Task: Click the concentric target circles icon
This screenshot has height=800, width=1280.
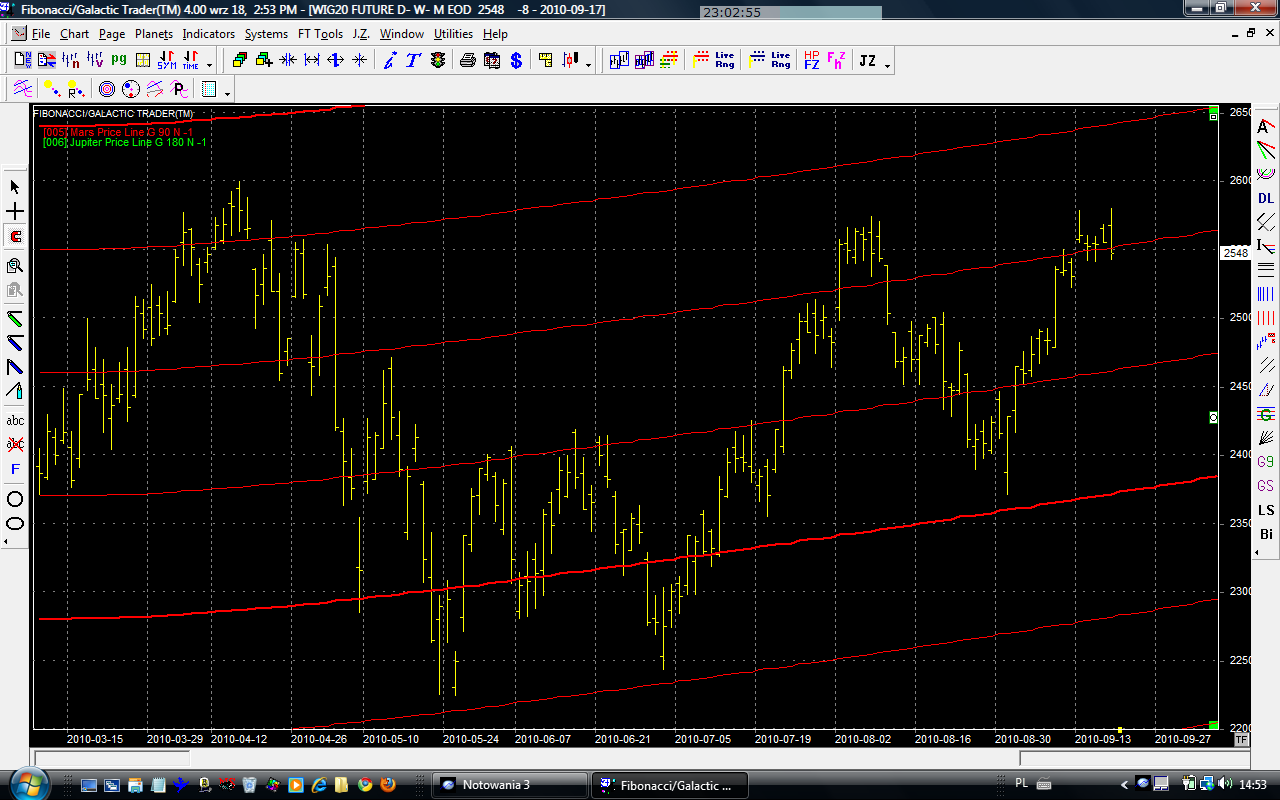Action: click(x=107, y=89)
